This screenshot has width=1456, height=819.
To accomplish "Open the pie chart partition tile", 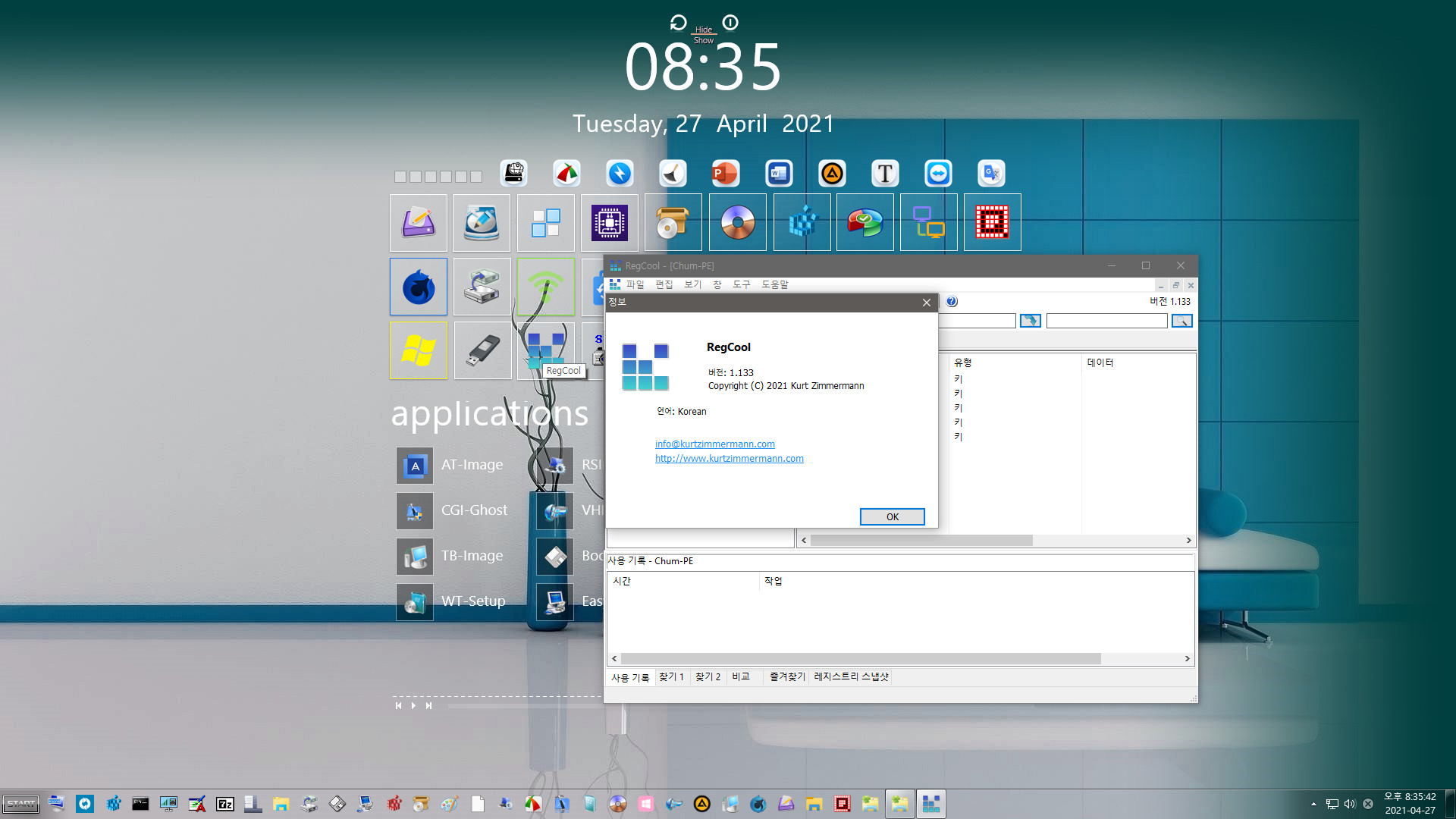I will (865, 222).
